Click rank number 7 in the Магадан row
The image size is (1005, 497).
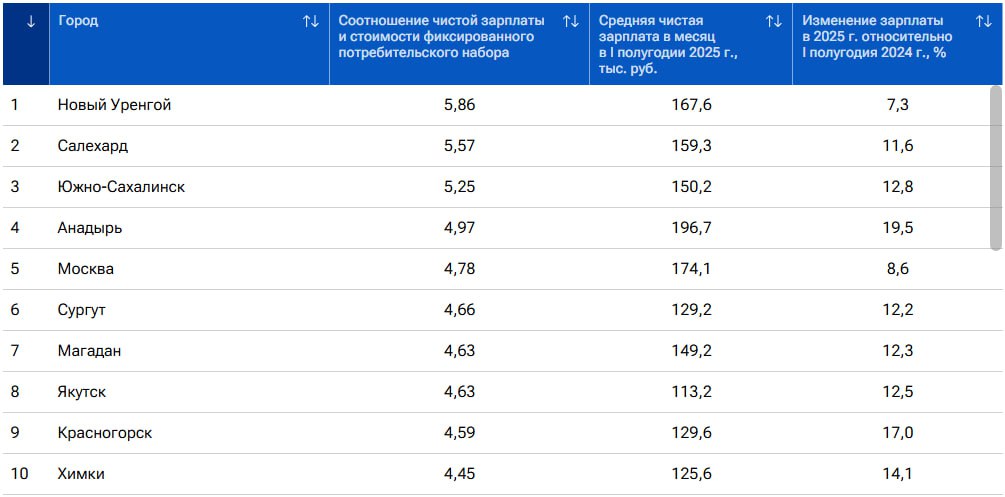[15, 351]
